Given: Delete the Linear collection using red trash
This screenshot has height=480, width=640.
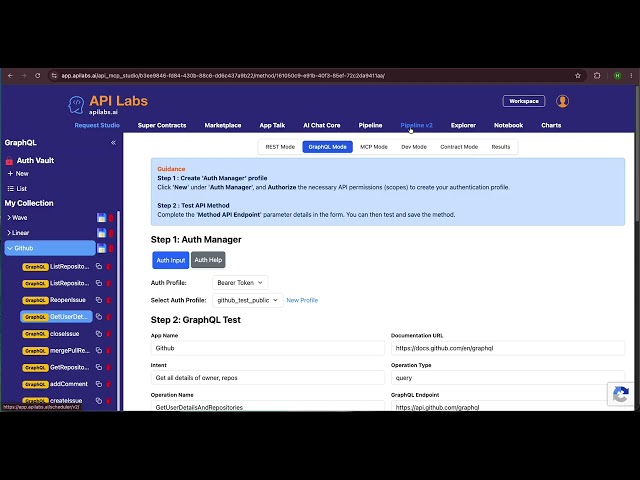Looking at the screenshot, I should (x=111, y=233).
